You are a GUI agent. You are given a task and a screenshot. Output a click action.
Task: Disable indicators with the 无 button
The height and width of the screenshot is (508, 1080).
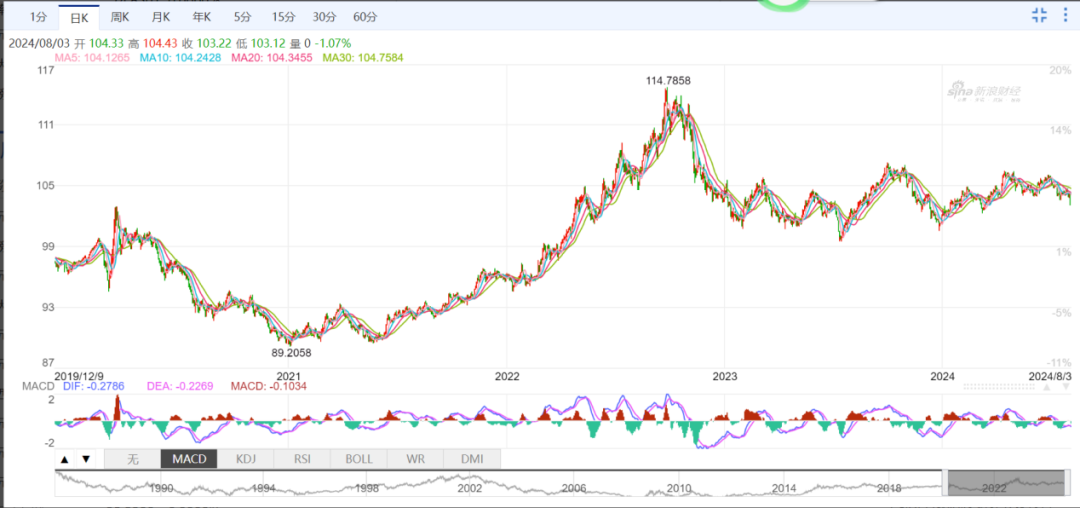(x=133, y=459)
